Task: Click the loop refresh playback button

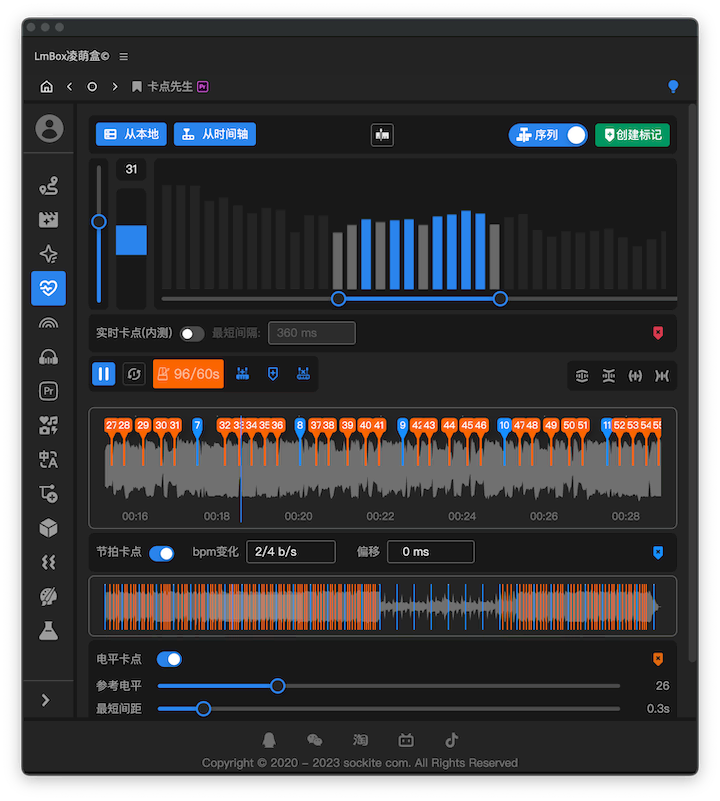Action: coord(134,374)
